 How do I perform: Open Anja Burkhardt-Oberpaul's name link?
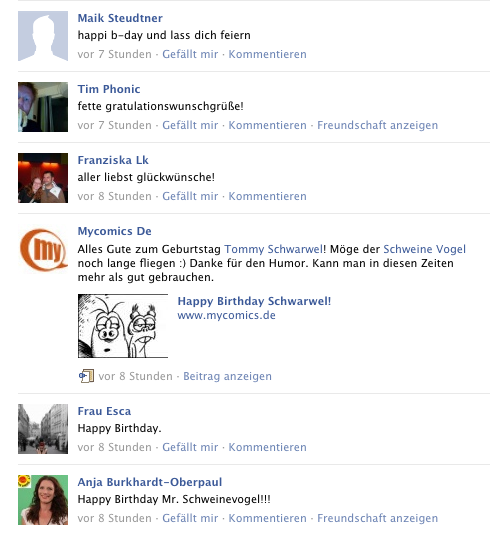(150, 482)
